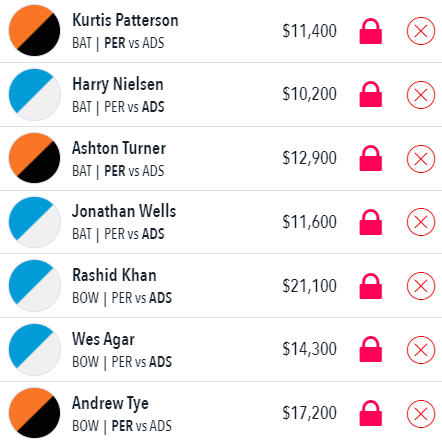Click Wes Agar's blue-white team badge
Viewport: 442px width, 441px height.
click(x=35, y=350)
